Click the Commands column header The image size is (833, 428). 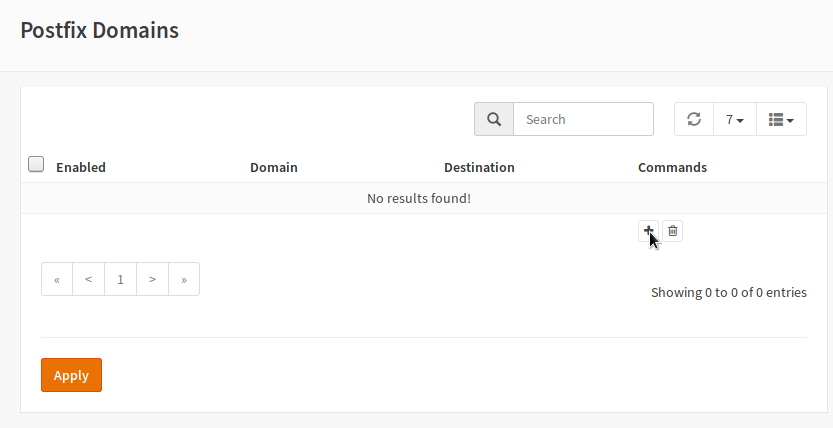coord(672,167)
